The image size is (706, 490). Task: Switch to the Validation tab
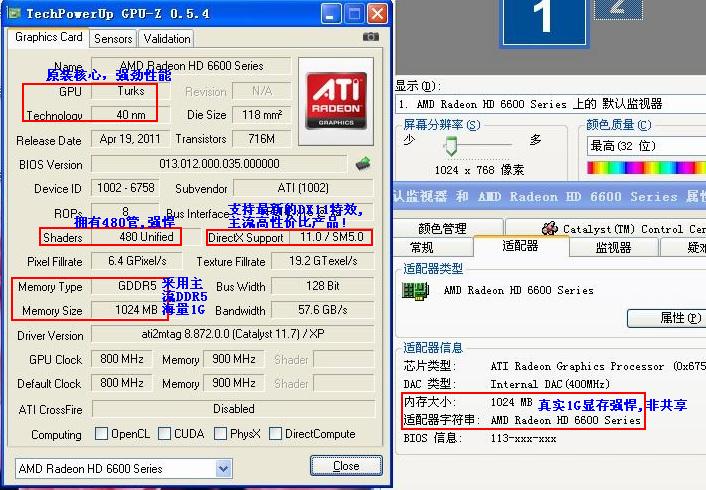[x=167, y=39]
